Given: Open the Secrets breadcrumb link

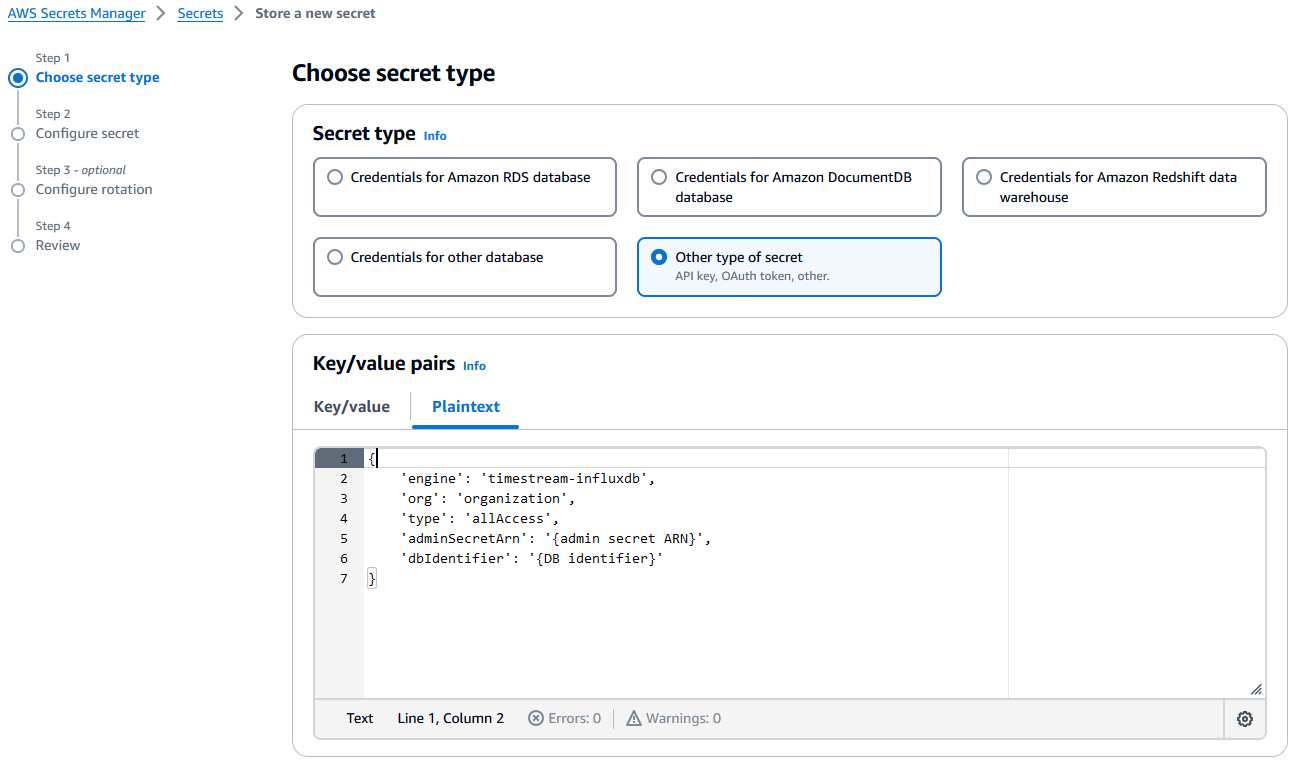Looking at the screenshot, I should click(x=200, y=14).
